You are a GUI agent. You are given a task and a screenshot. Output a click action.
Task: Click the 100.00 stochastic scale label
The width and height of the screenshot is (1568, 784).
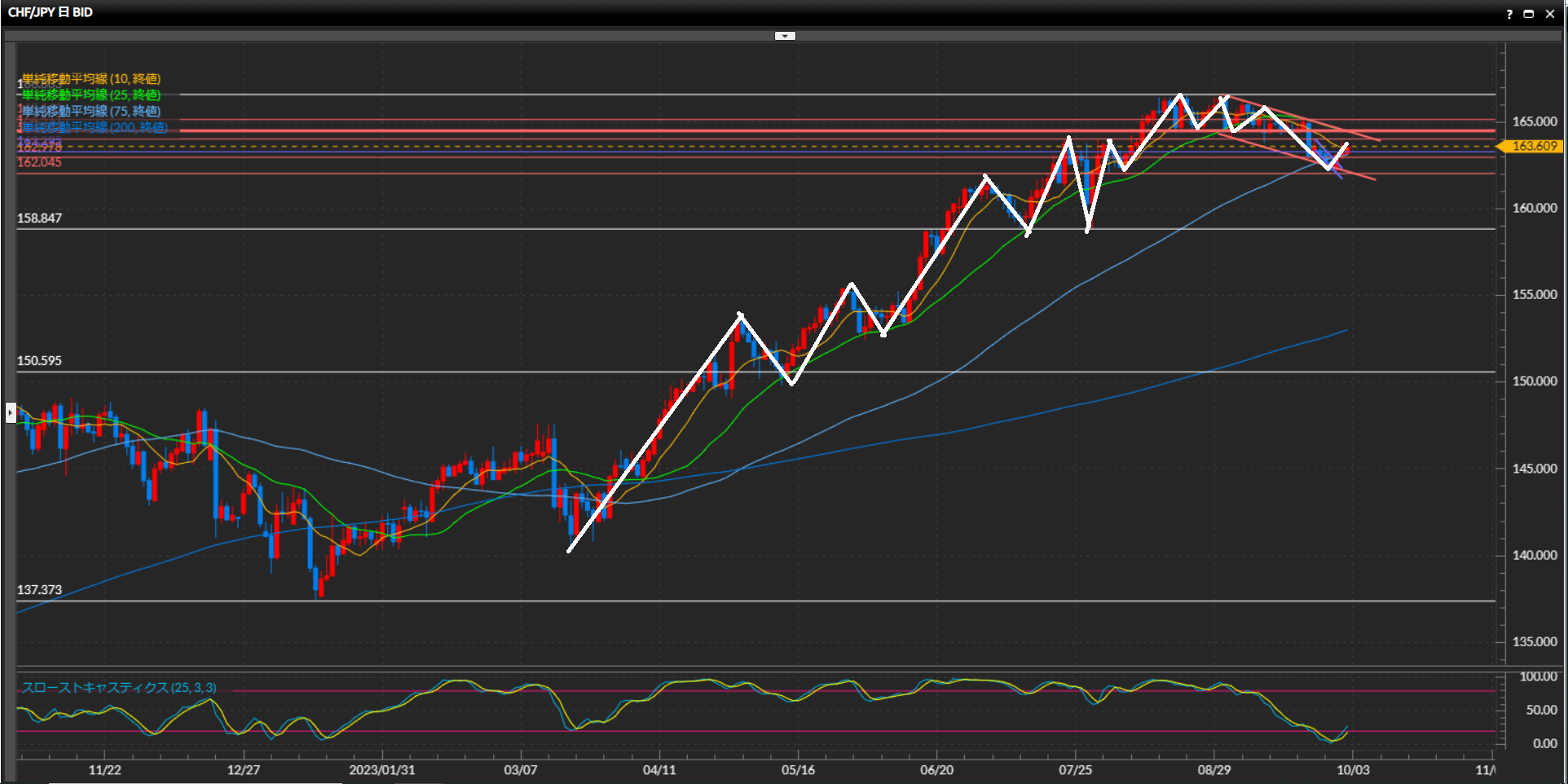coord(1538,676)
